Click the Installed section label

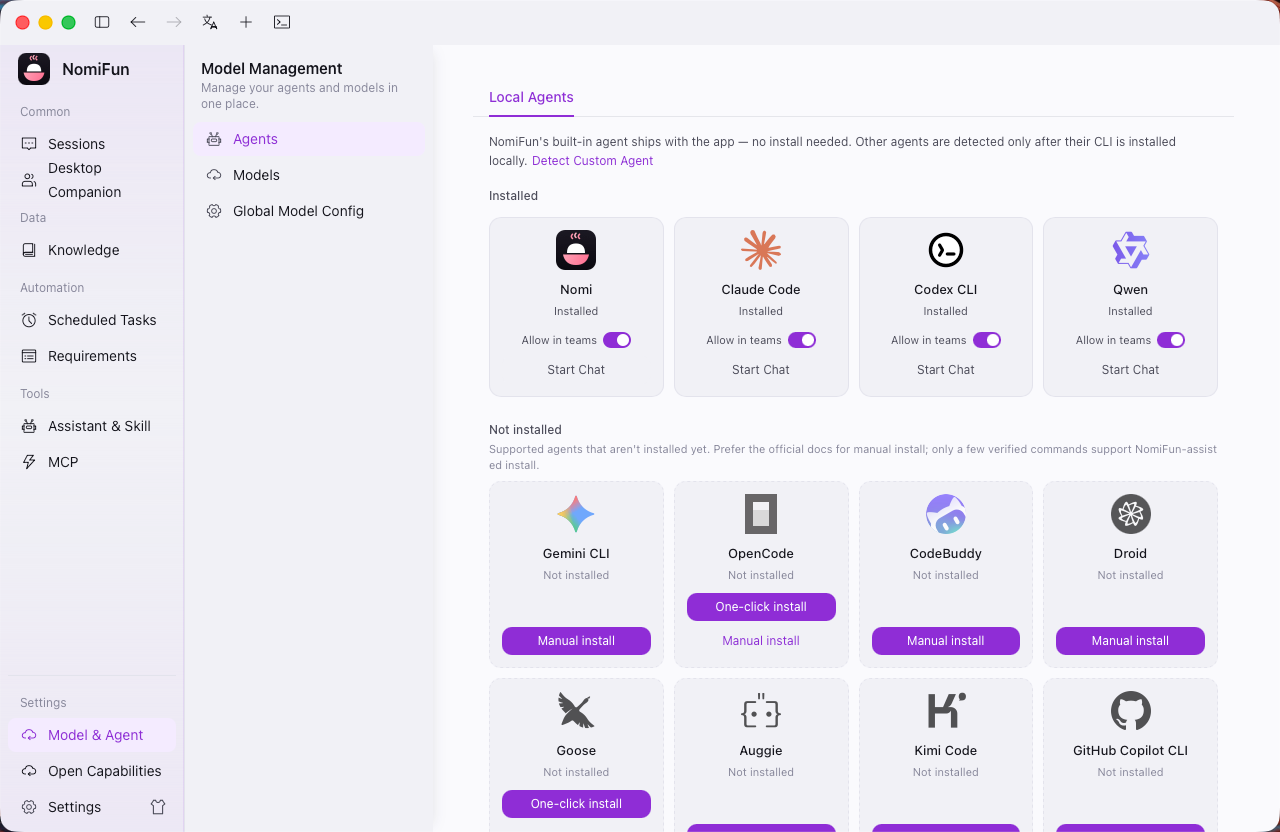point(513,196)
